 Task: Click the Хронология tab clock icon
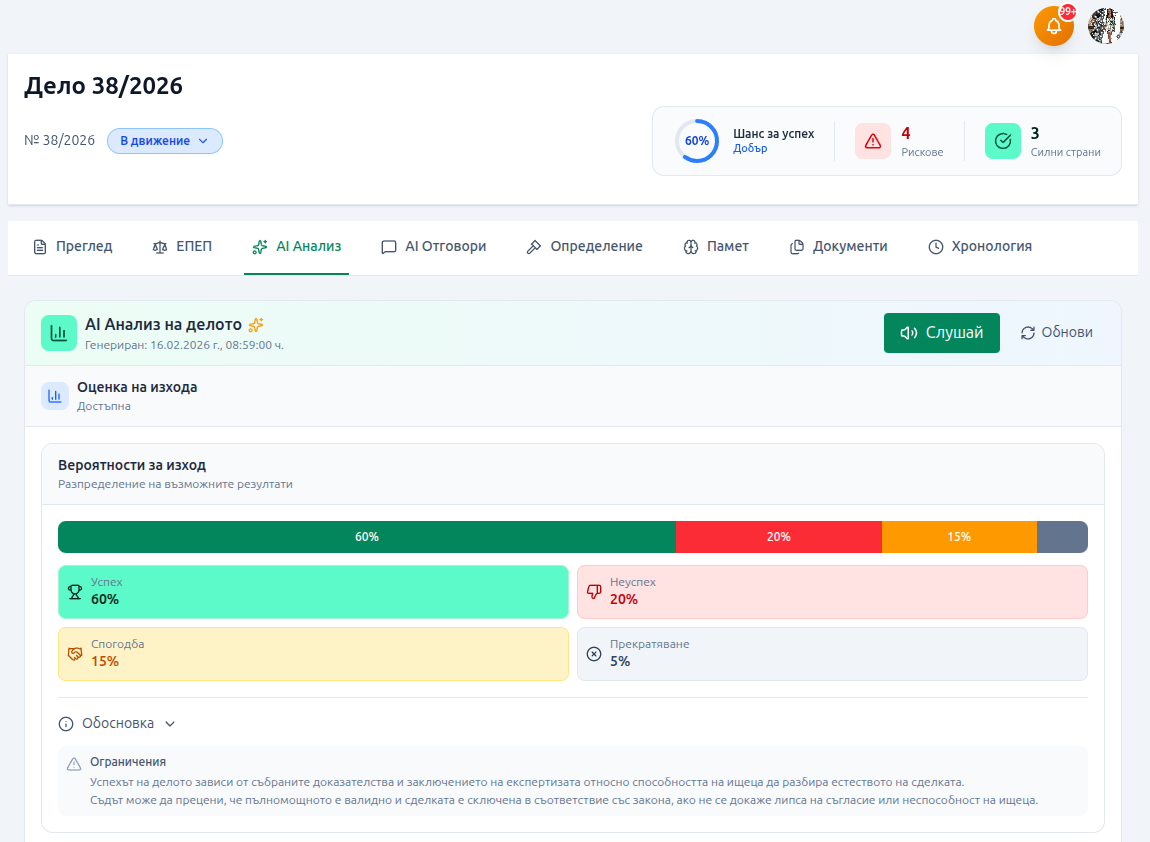(x=936, y=247)
